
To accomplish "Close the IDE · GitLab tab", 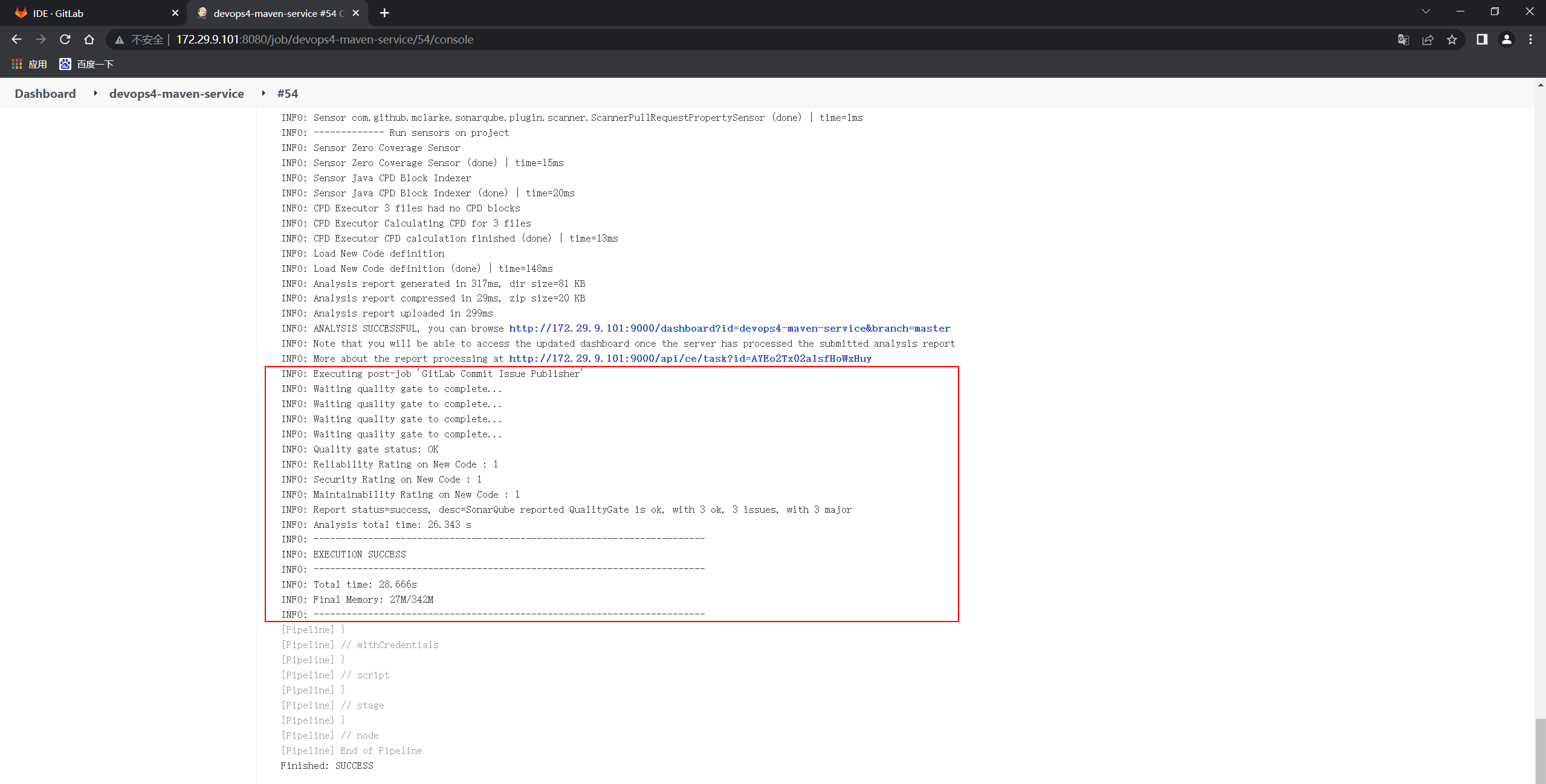I will pos(175,13).
